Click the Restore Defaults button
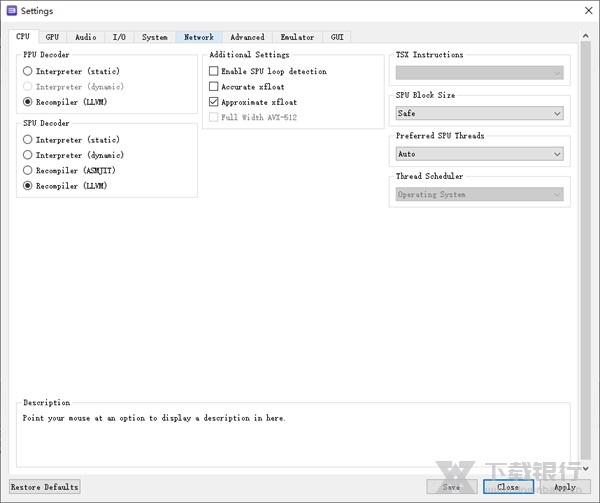 click(45, 487)
